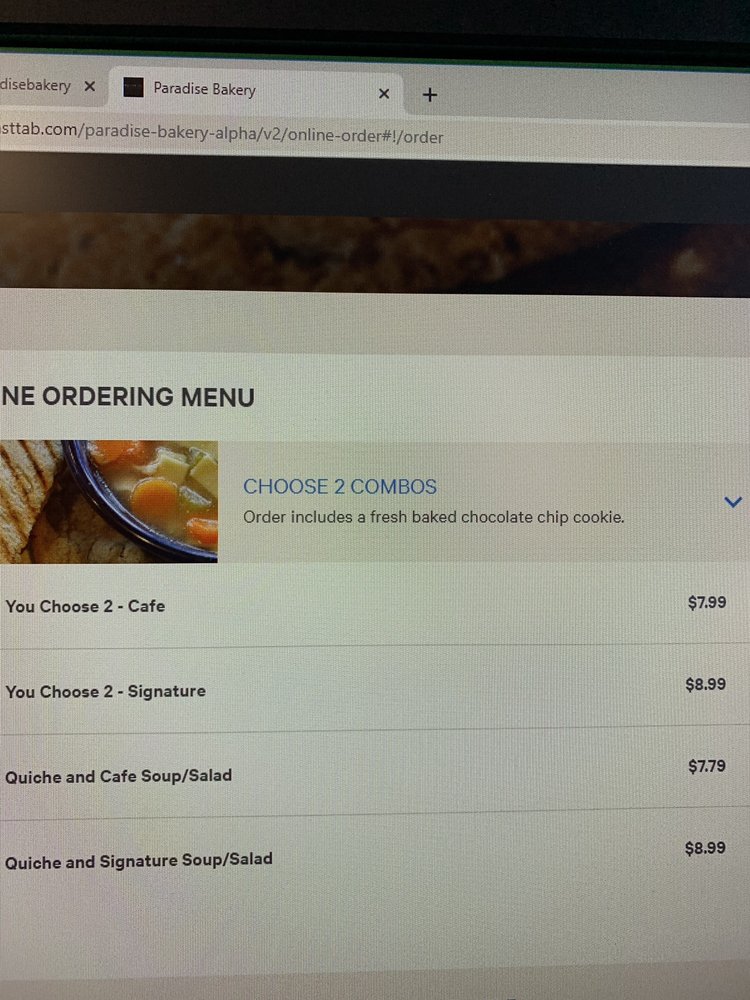
Task: Click the Choose 2 Combos heading
Action: [340, 487]
